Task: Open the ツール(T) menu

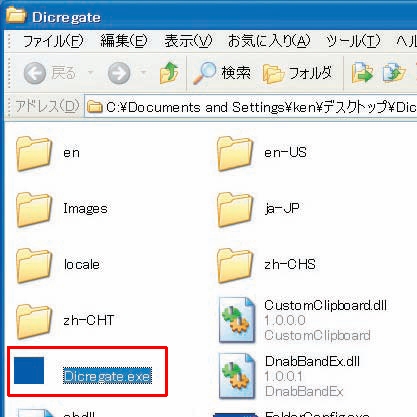Action: (x=353, y=41)
